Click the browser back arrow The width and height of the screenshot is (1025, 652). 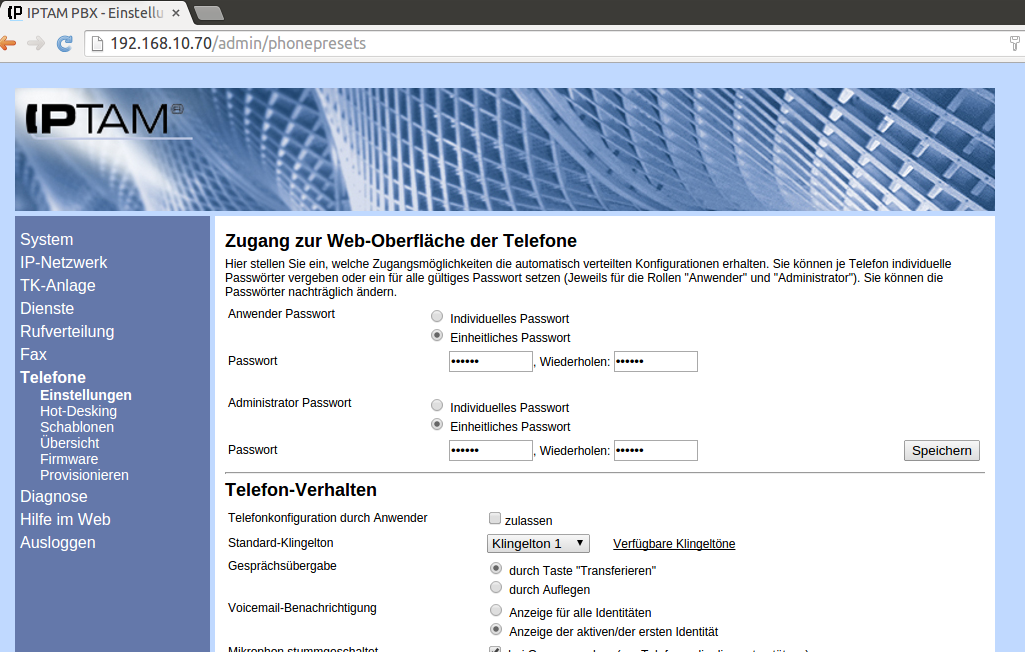pyautogui.click(x=6, y=43)
